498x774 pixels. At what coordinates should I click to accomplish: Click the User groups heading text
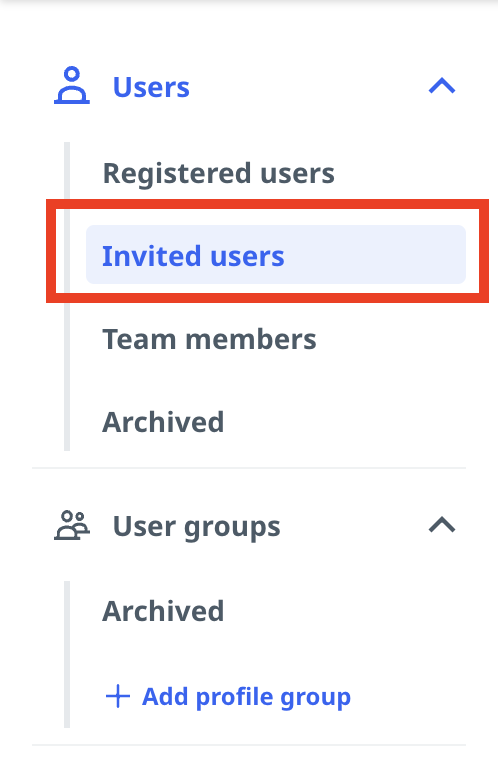pos(196,527)
